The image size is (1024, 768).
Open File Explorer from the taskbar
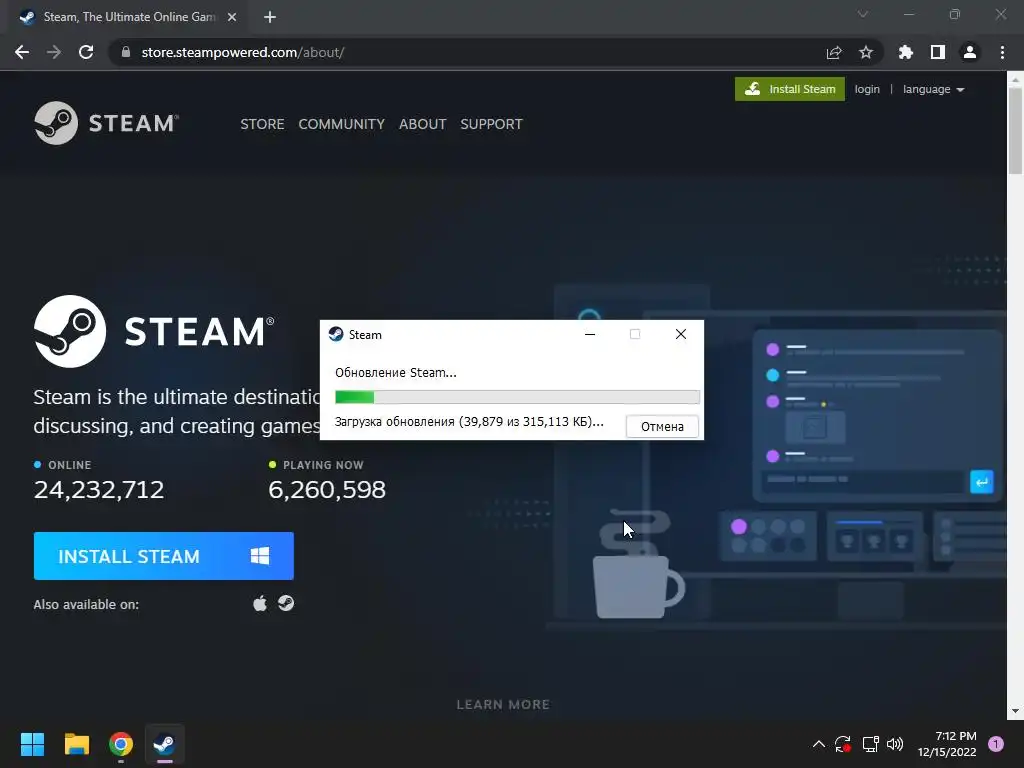pos(76,744)
